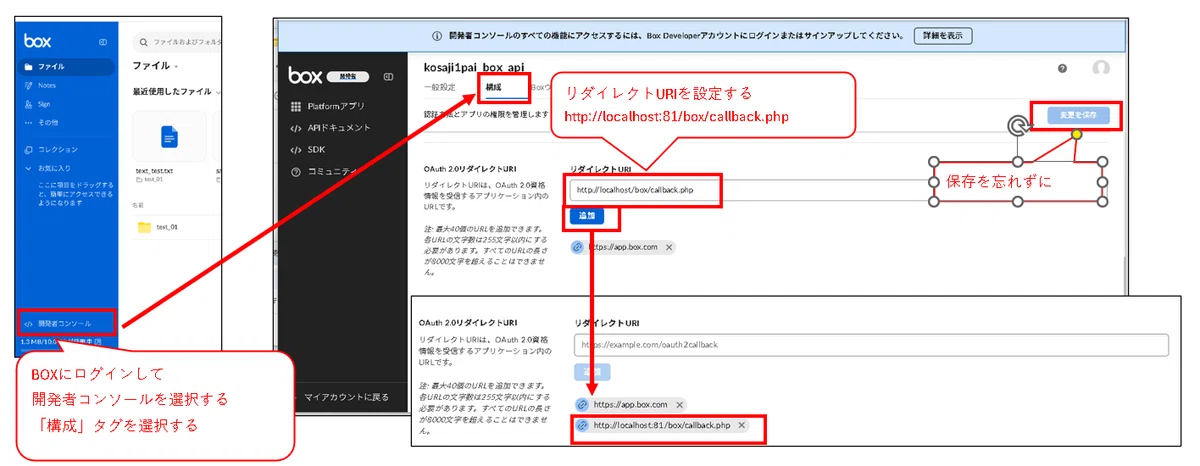The height and width of the screenshot is (466, 1200).
Task: Click the code brackets icon beside 開発者コンソール
Action: [27, 323]
